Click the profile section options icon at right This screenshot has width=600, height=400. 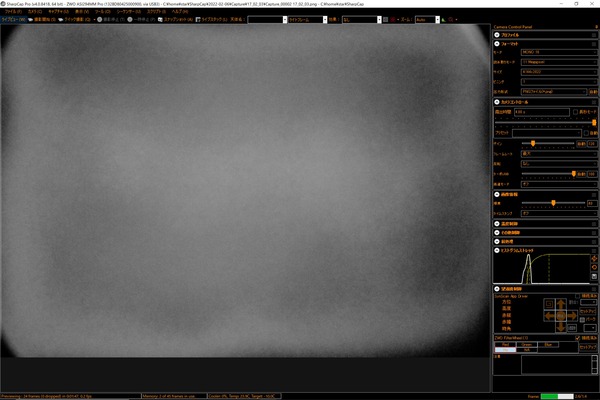(594, 35)
